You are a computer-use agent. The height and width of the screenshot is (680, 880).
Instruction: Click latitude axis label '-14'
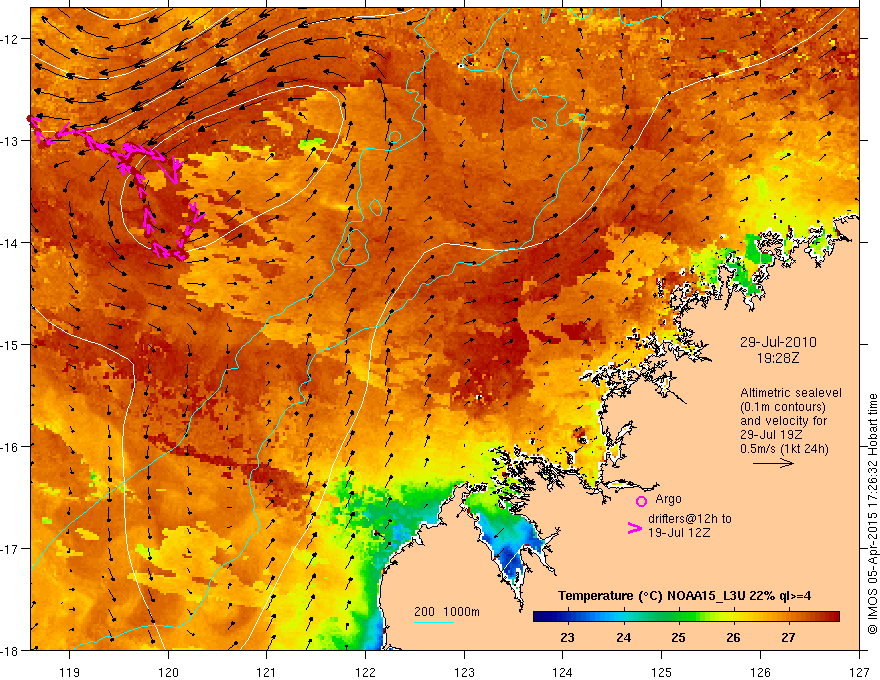click(x=10, y=243)
